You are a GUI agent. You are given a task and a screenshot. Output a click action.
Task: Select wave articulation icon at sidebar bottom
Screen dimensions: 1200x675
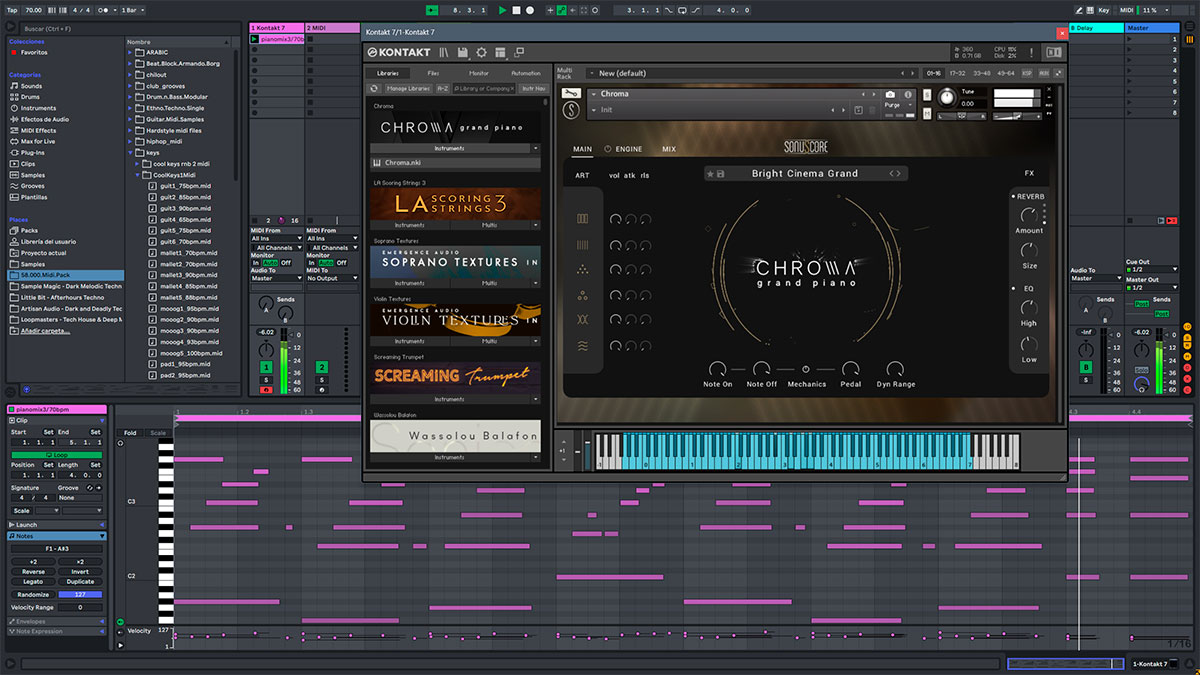point(583,346)
